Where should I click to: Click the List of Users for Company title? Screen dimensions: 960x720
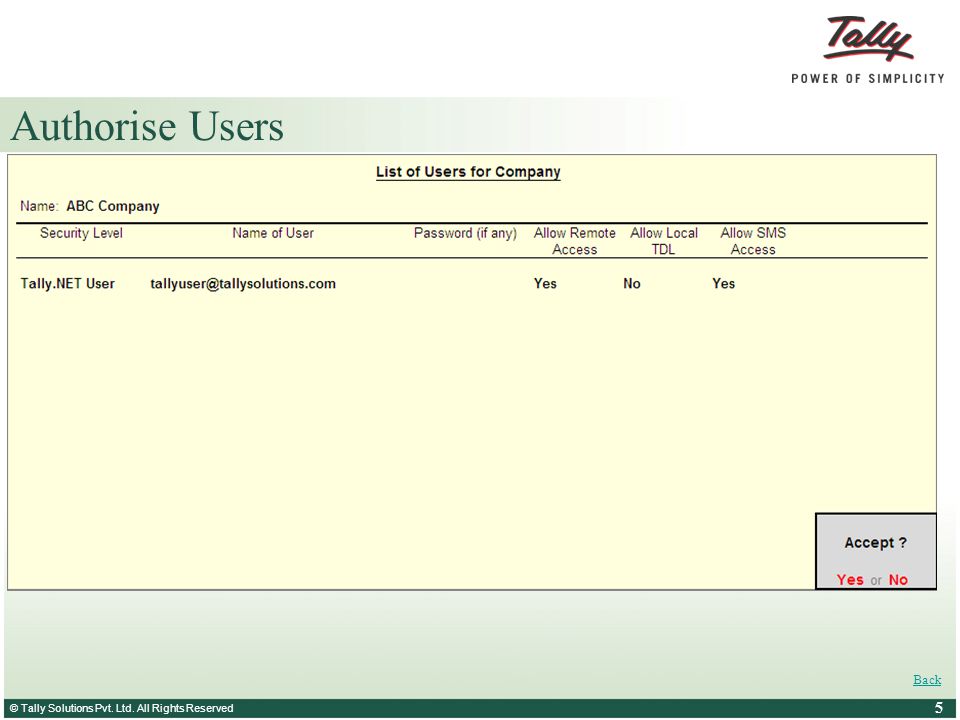tap(468, 172)
